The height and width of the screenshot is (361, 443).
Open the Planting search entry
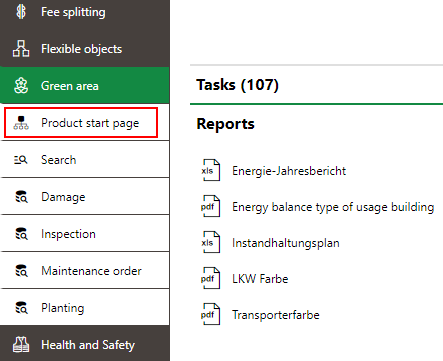(85, 307)
